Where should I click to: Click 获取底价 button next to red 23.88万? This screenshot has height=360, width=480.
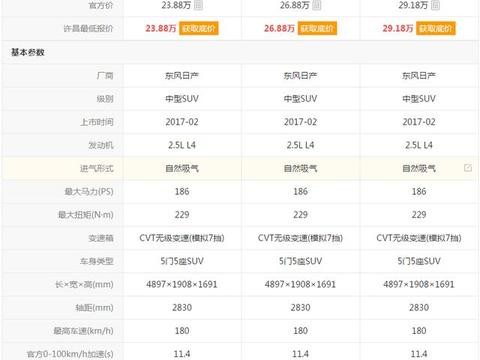tap(199, 28)
